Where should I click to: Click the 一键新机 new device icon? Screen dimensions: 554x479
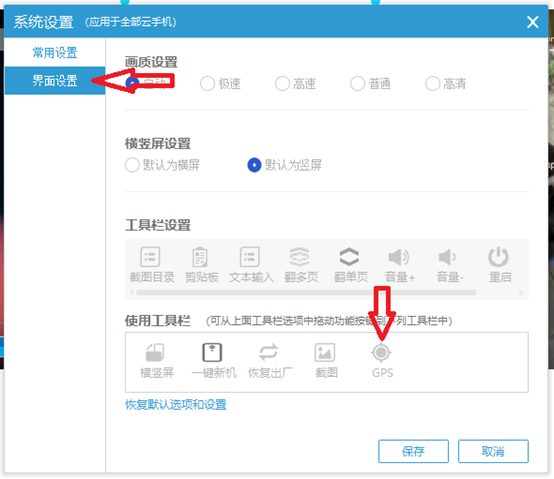click(212, 353)
